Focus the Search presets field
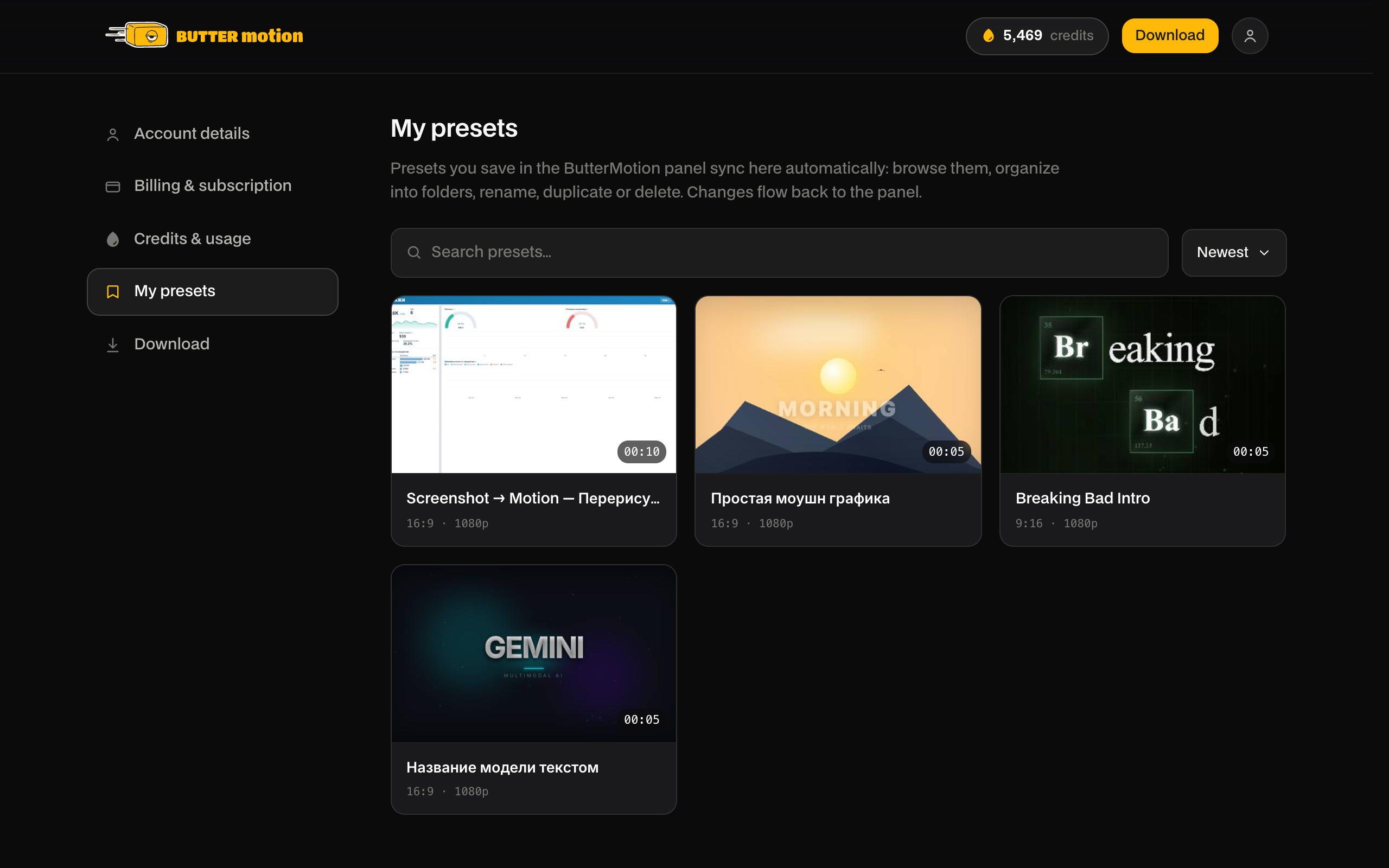 779,253
